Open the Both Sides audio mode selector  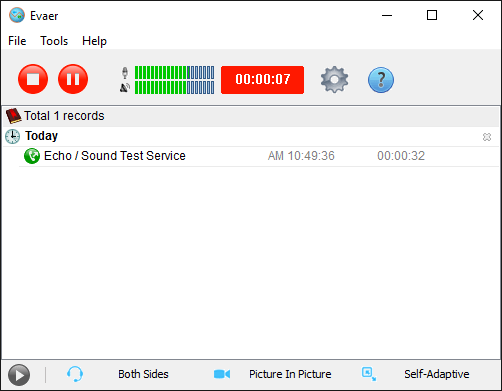143,374
